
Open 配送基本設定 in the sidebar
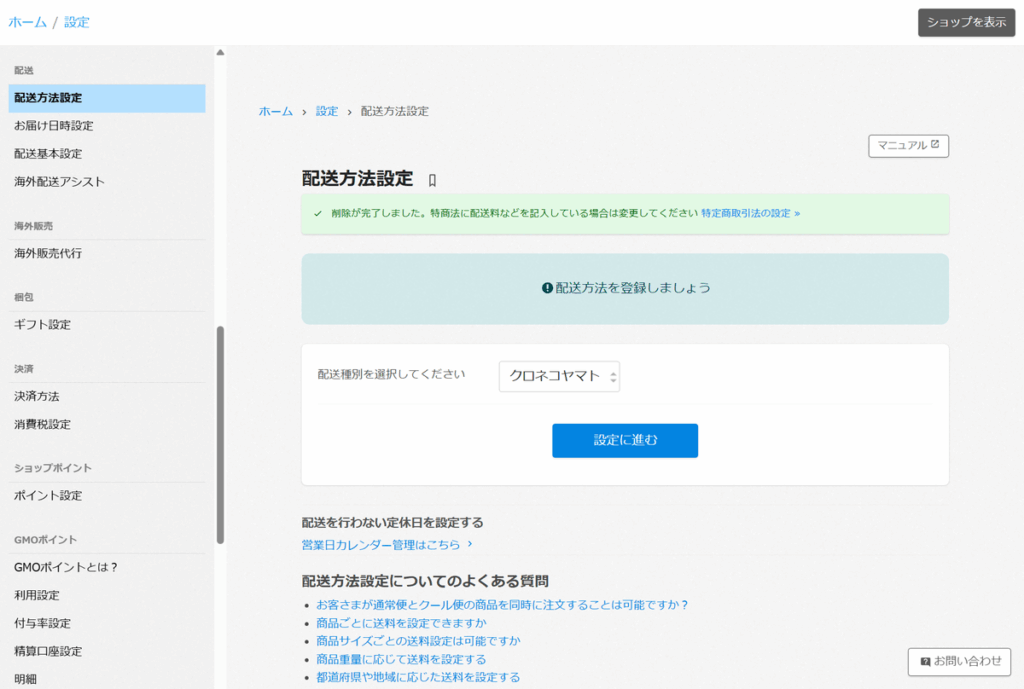point(48,154)
